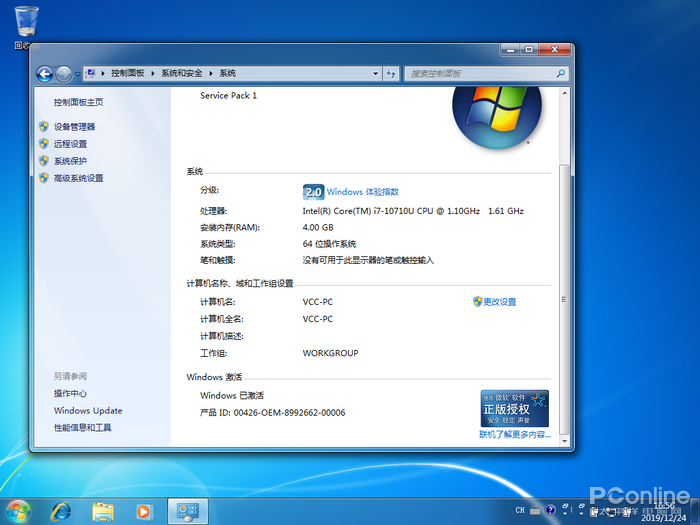
Task: Select 高级系统设置 in the sidebar
Action: [x=78, y=178]
